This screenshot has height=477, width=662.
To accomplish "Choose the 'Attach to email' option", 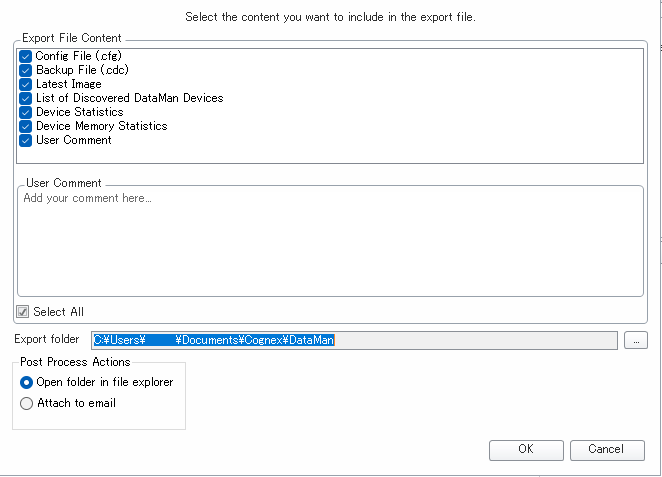I will [x=27, y=404].
